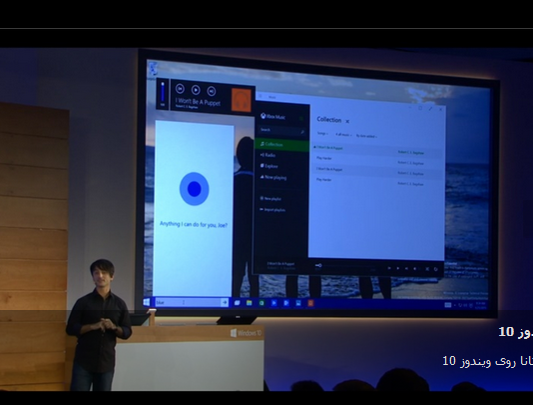Open Task View from the taskbar

pyautogui.click(x=237, y=303)
